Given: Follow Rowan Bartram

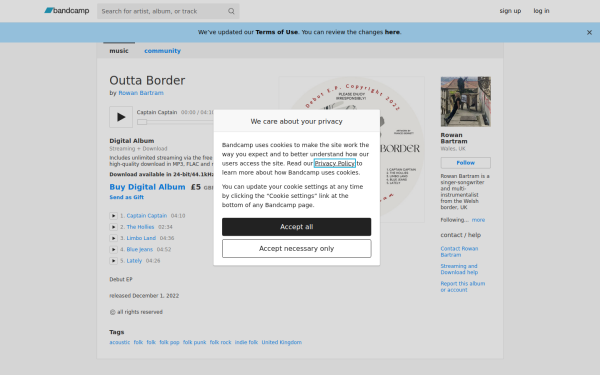Looking at the screenshot, I should pyautogui.click(x=466, y=163).
